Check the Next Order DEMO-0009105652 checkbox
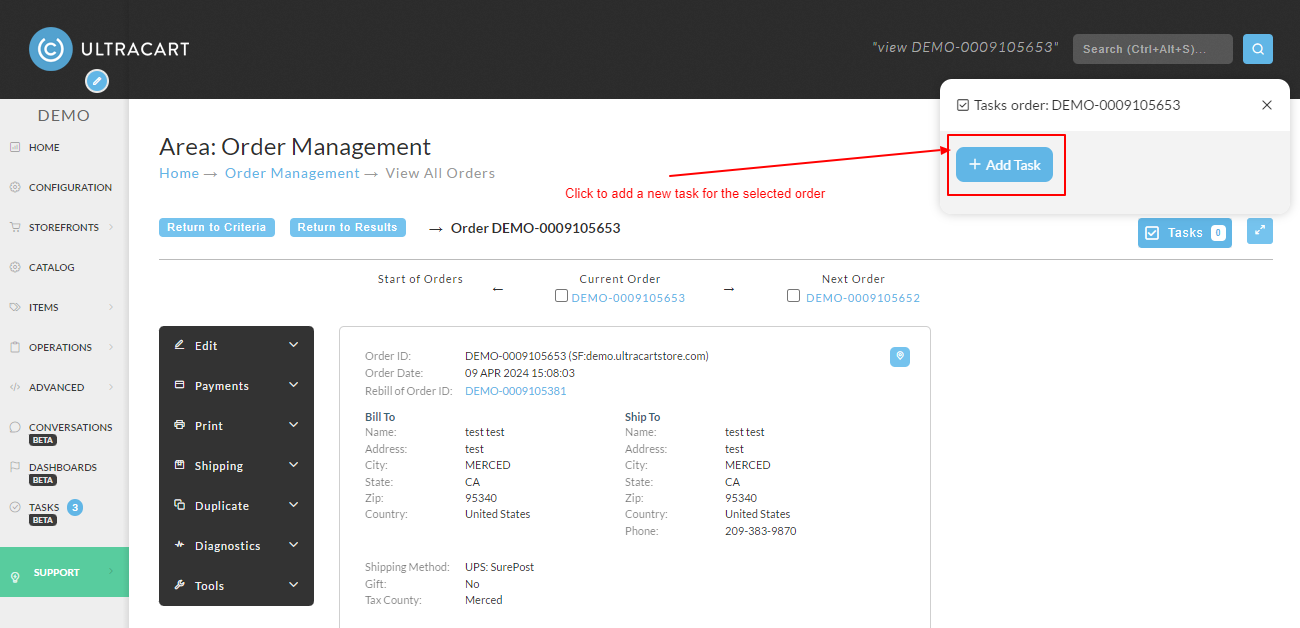Image resolution: width=1300 pixels, height=628 pixels. pos(794,296)
